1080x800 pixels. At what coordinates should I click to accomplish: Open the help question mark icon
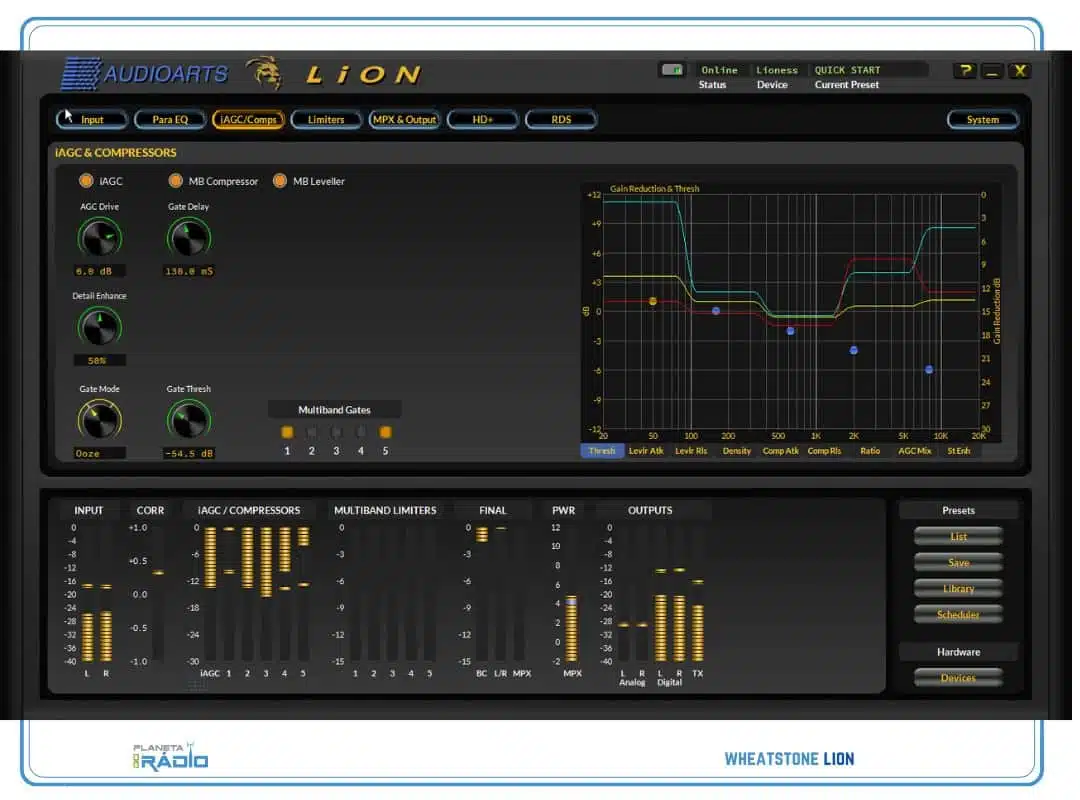tap(966, 70)
